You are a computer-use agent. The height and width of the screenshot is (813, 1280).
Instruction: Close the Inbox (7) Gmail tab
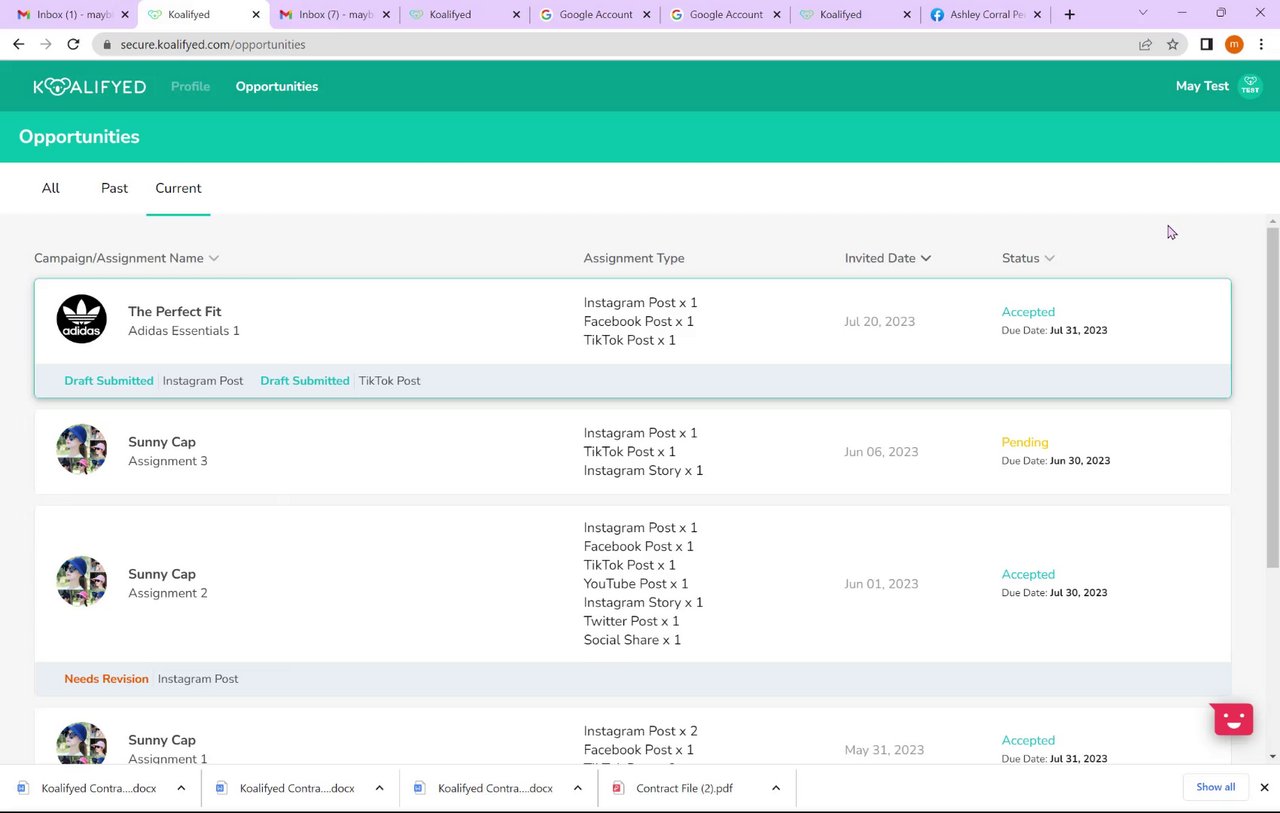pos(386,15)
